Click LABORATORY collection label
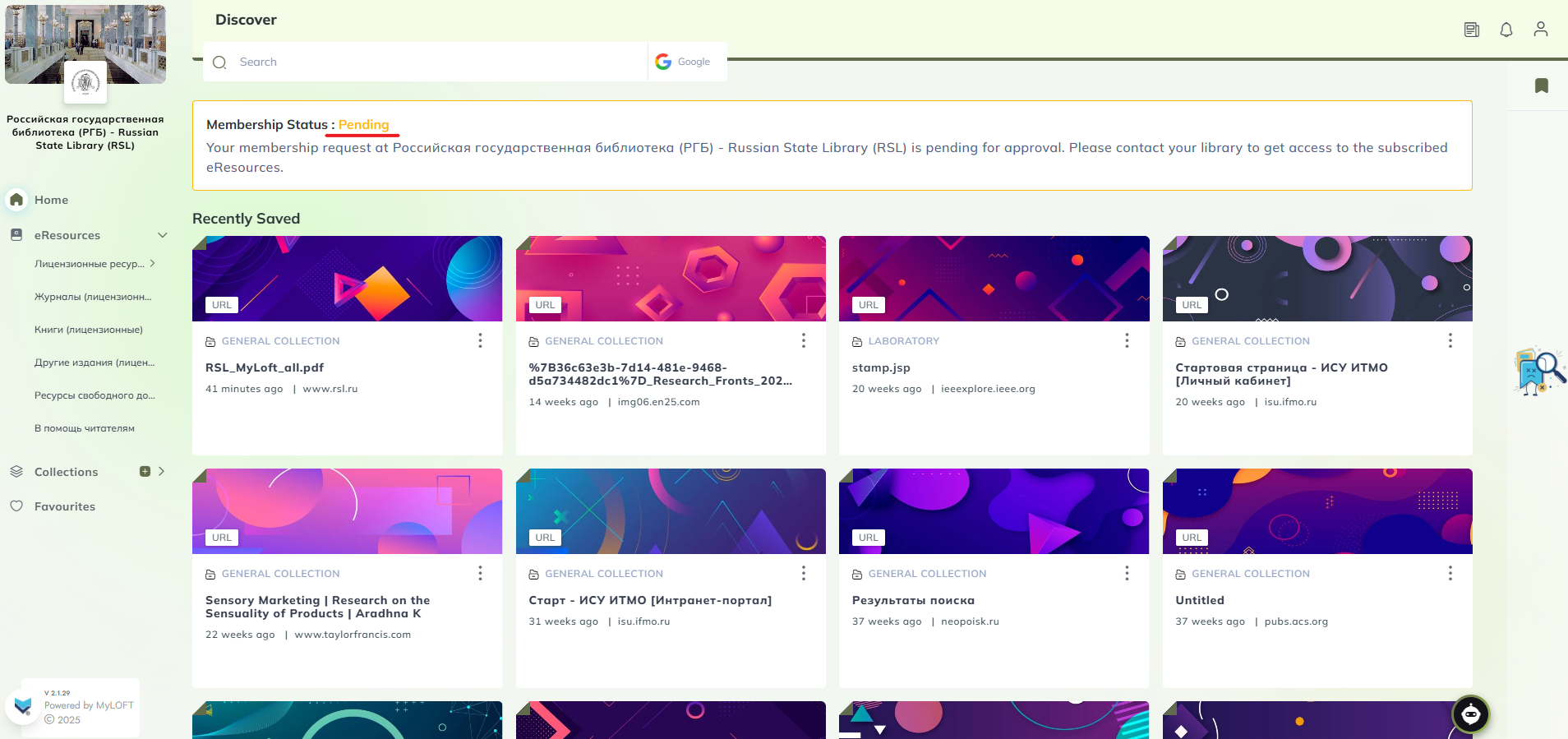This screenshot has height=739, width=1568. [x=904, y=341]
